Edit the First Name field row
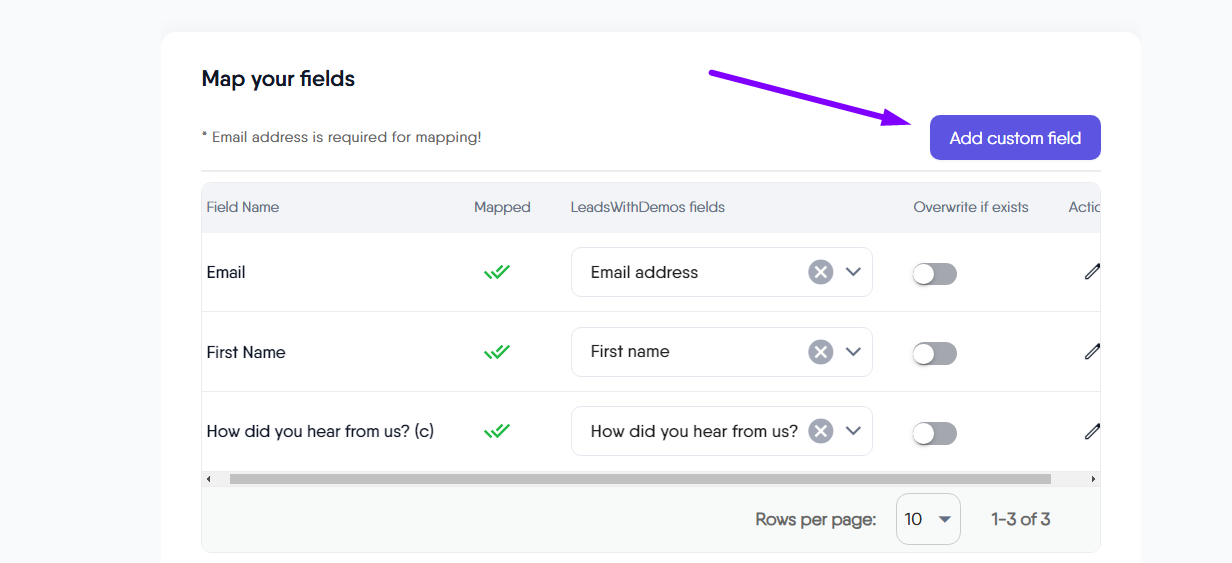 1092,352
